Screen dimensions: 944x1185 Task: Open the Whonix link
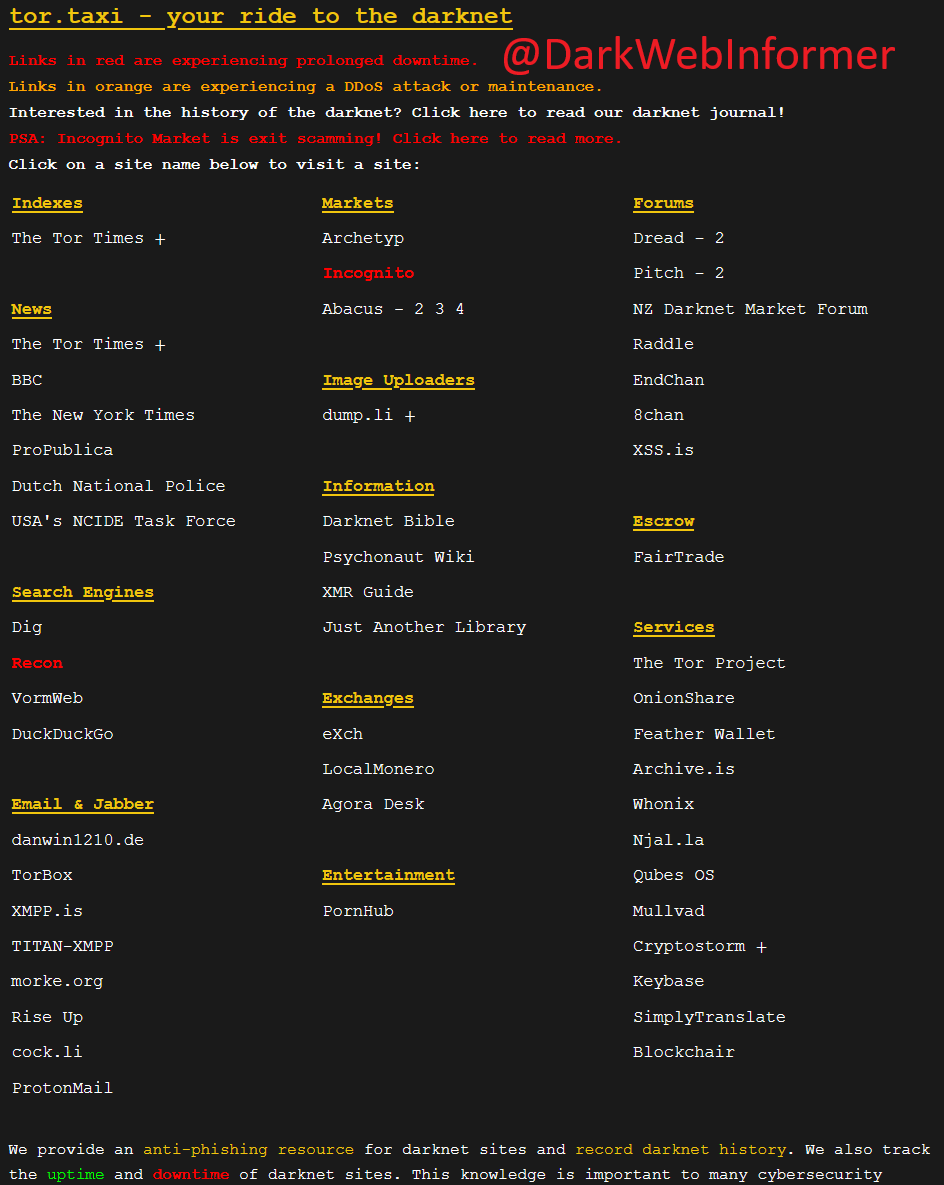(663, 804)
